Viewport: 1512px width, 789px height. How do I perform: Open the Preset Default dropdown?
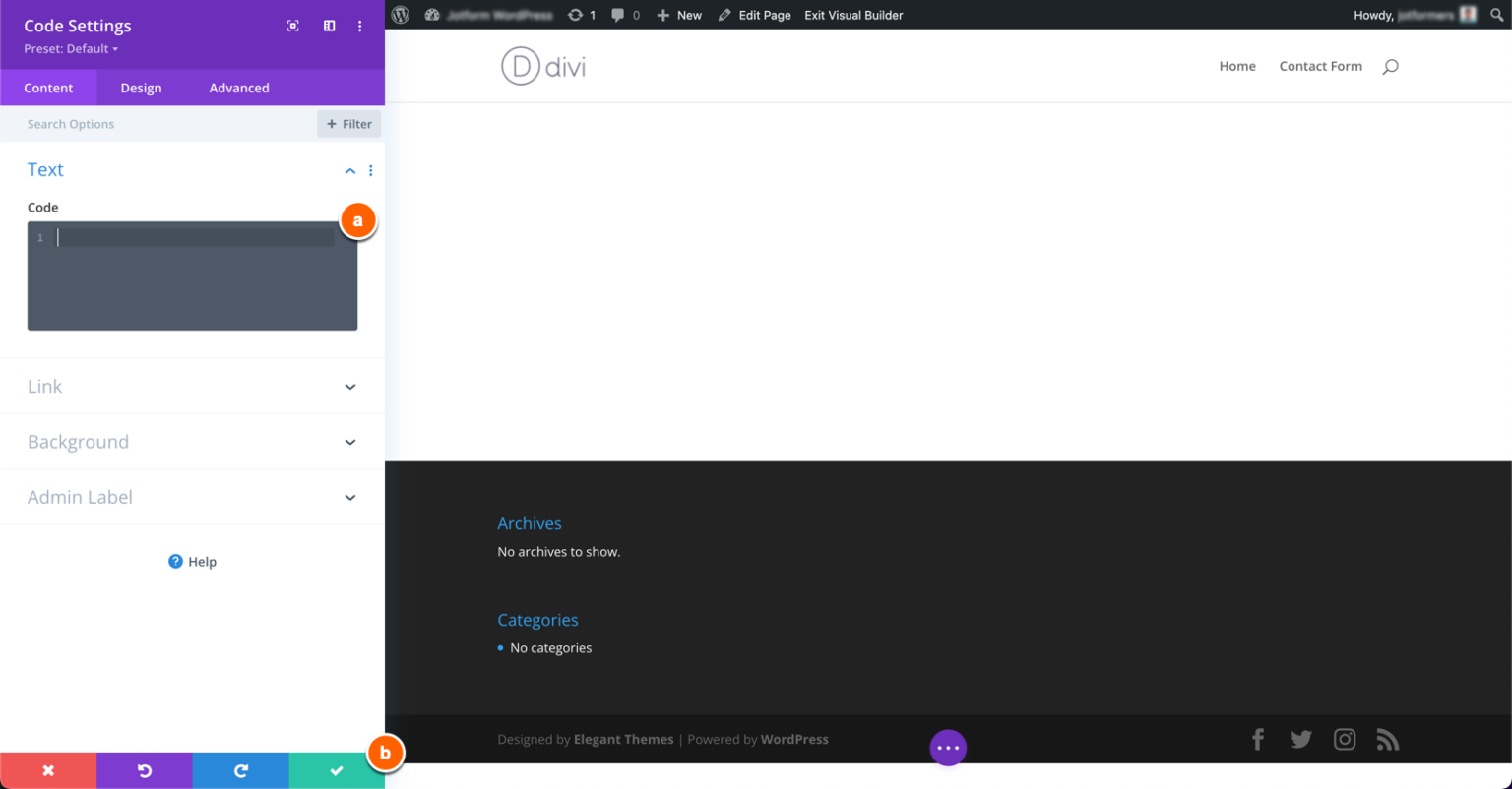[69, 48]
